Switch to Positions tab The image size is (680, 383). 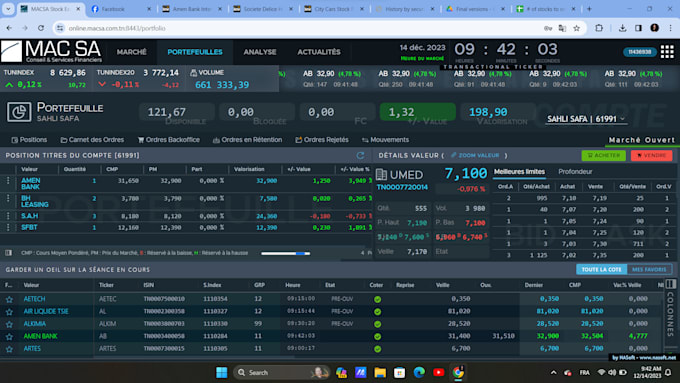[29, 140]
